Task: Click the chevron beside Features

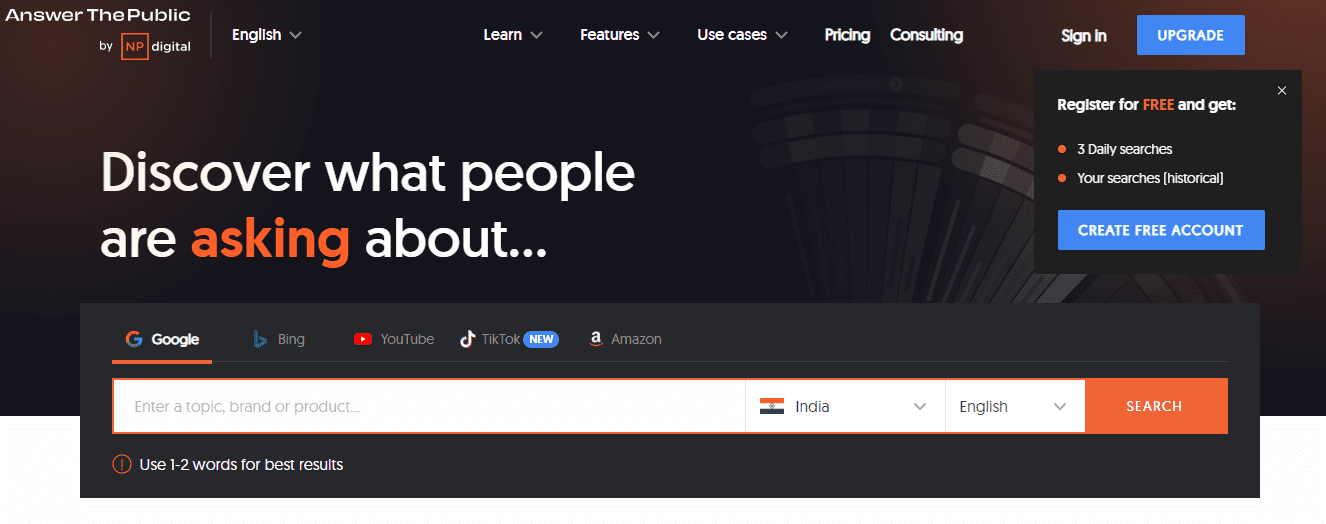Action: pyautogui.click(x=654, y=35)
